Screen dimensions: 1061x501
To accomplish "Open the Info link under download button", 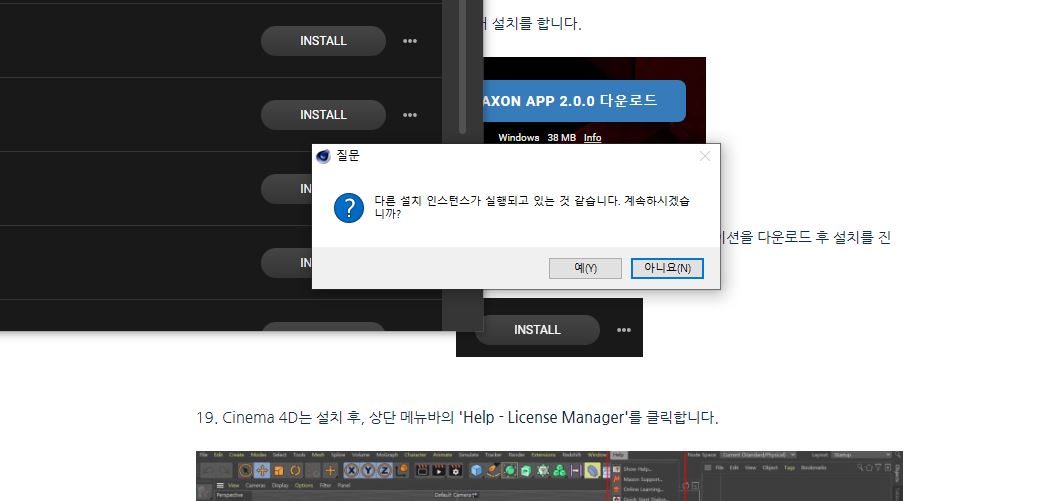I will point(592,137).
